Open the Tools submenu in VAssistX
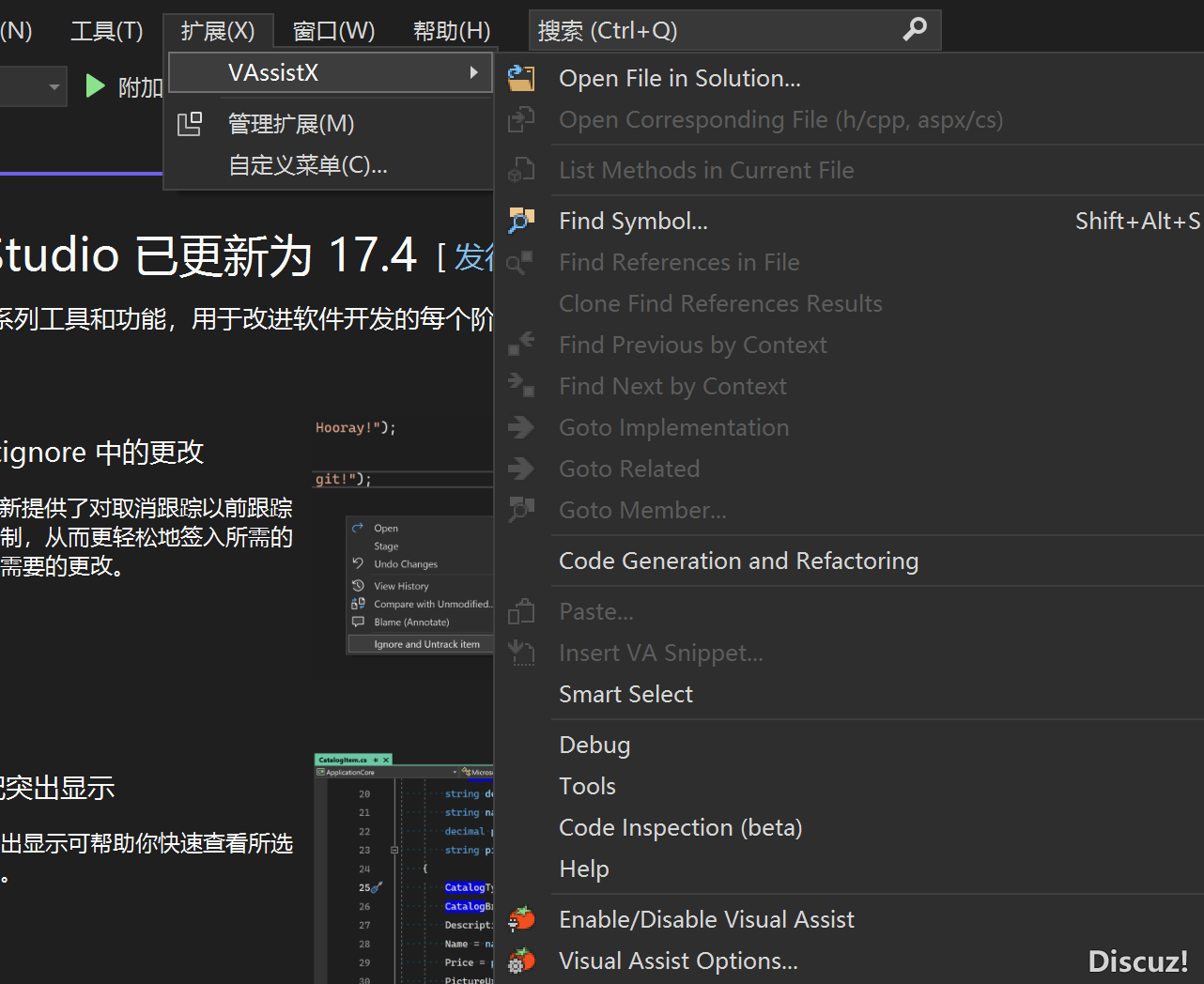The image size is (1204, 984). 851,786
